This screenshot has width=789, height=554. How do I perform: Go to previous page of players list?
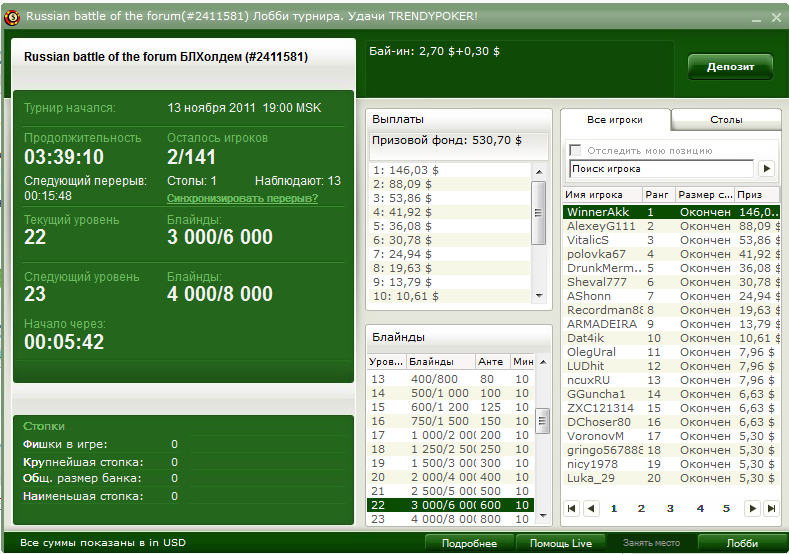[591, 509]
